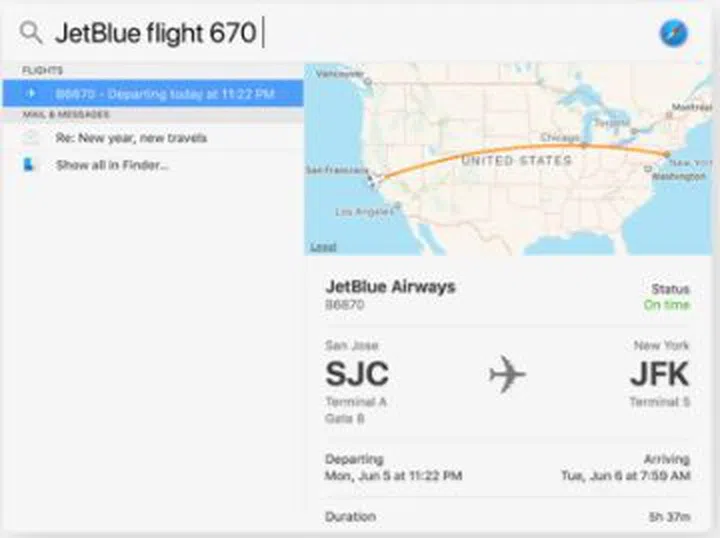Click the airplane icon in the B6670 result row
Viewport: 720px width, 538px height.
(31, 94)
